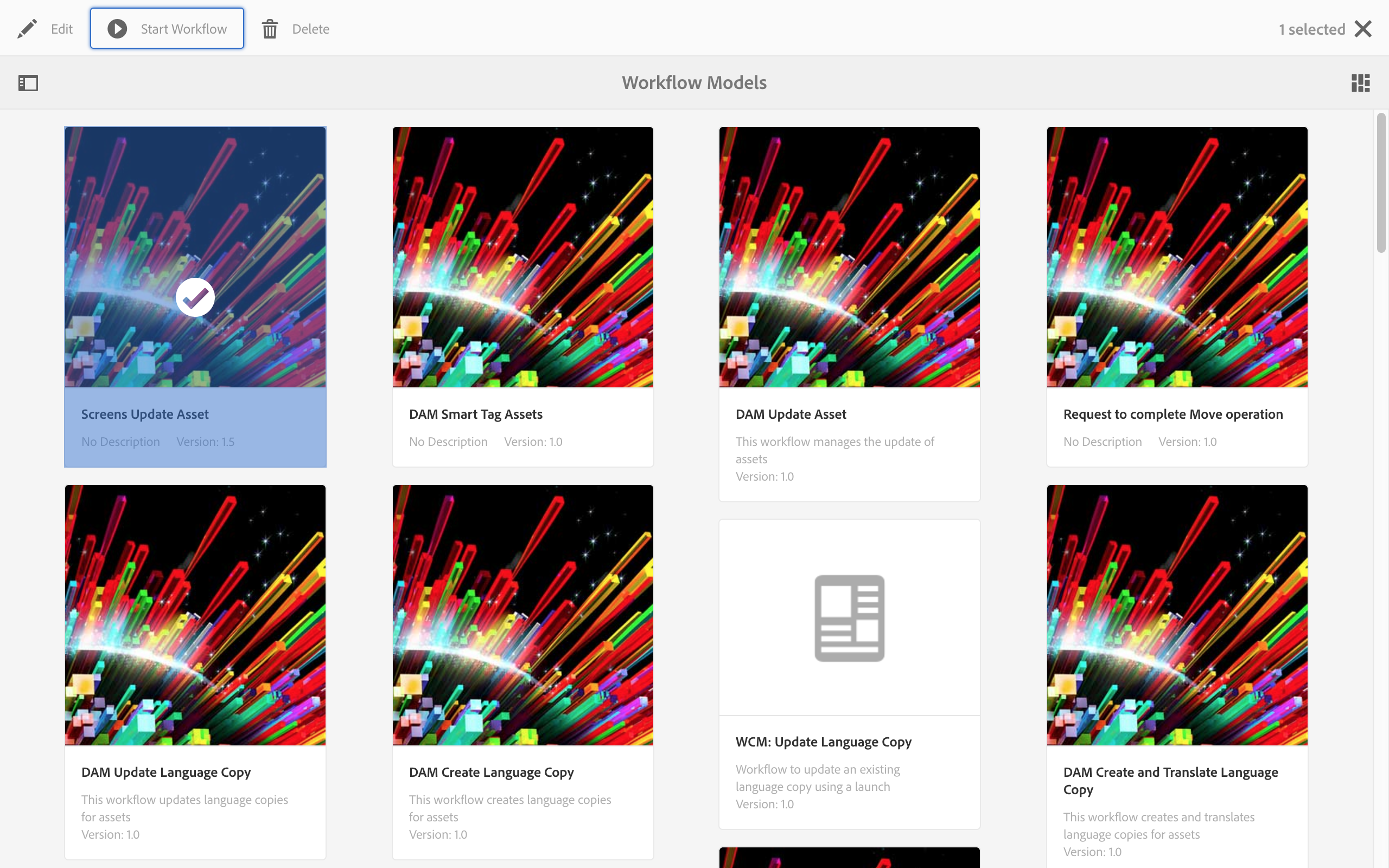Image resolution: width=1389 pixels, height=868 pixels.
Task: Select the DAM Create Language Copy thumbnail
Action: click(523, 615)
